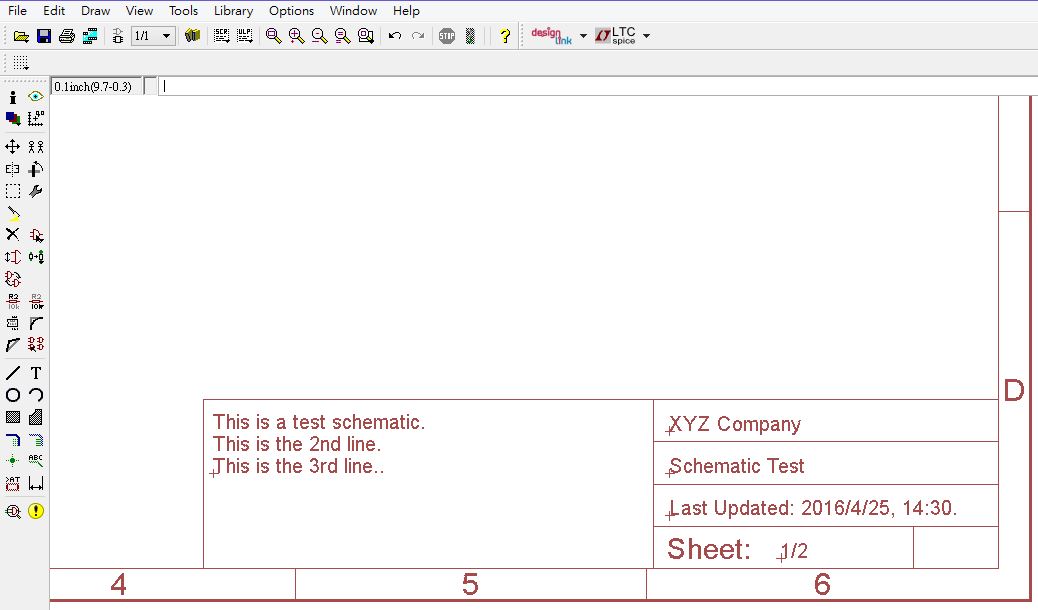This screenshot has width=1038, height=610.
Task: Open the File menu
Action: [17, 11]
